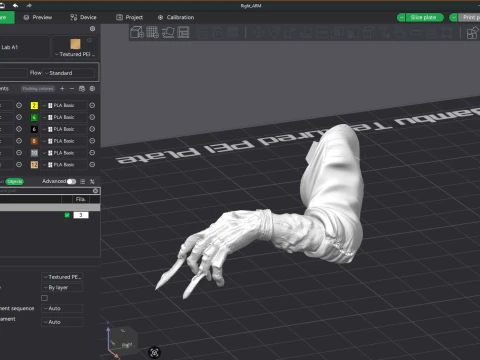The image size is (480, 360).
Task: Click the green filament 4 color swatch
Action: coord(34,117)
